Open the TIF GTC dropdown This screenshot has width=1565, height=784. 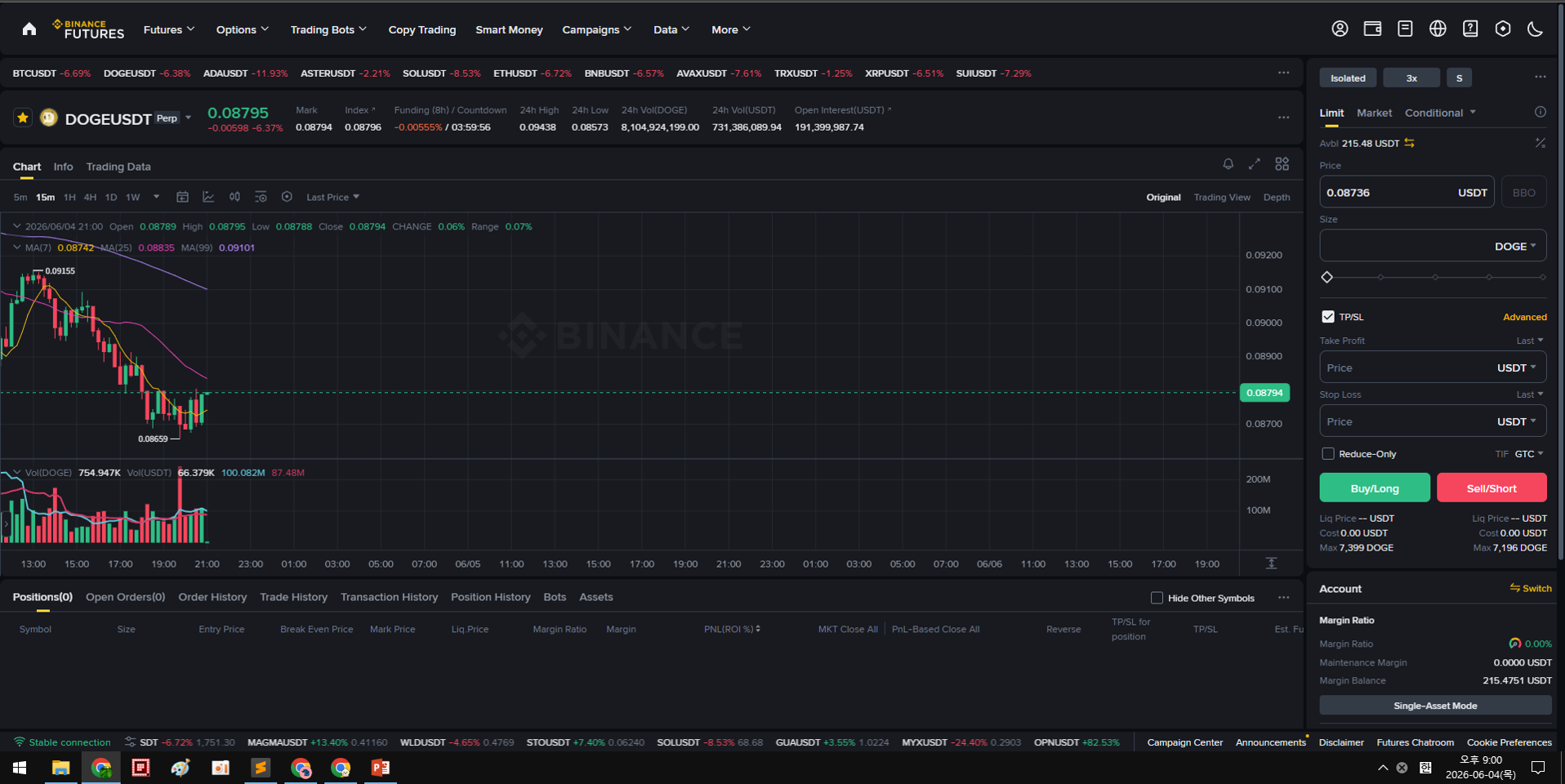[x=1529, y=454]
